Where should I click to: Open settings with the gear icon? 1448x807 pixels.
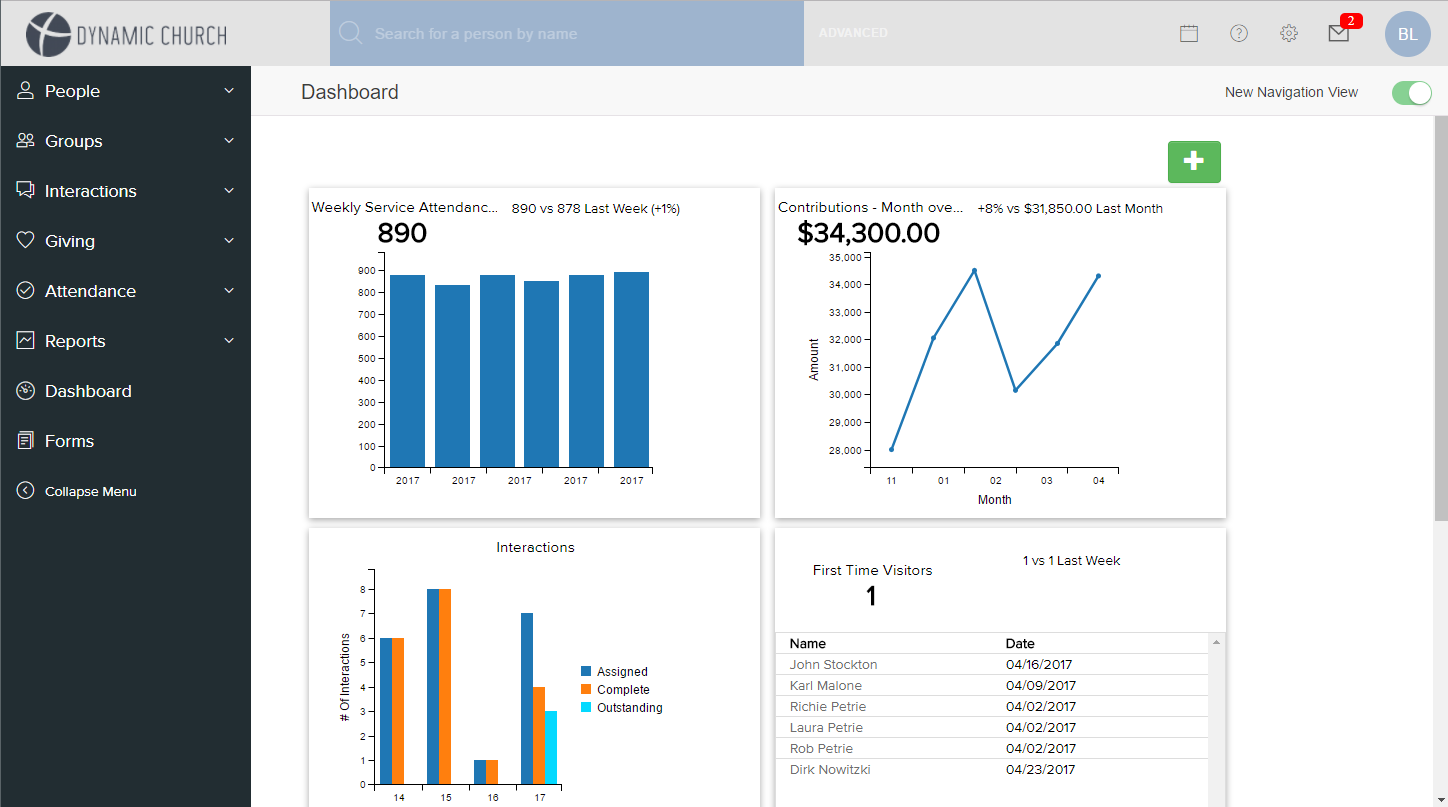coord(1289,33)
